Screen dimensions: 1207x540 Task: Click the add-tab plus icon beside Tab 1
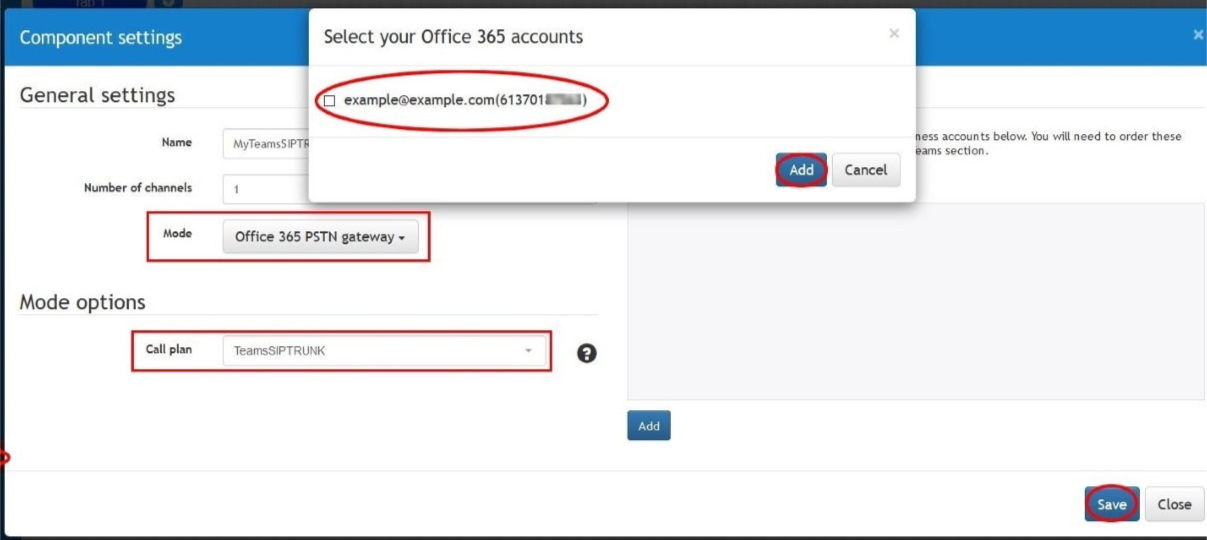168,3
